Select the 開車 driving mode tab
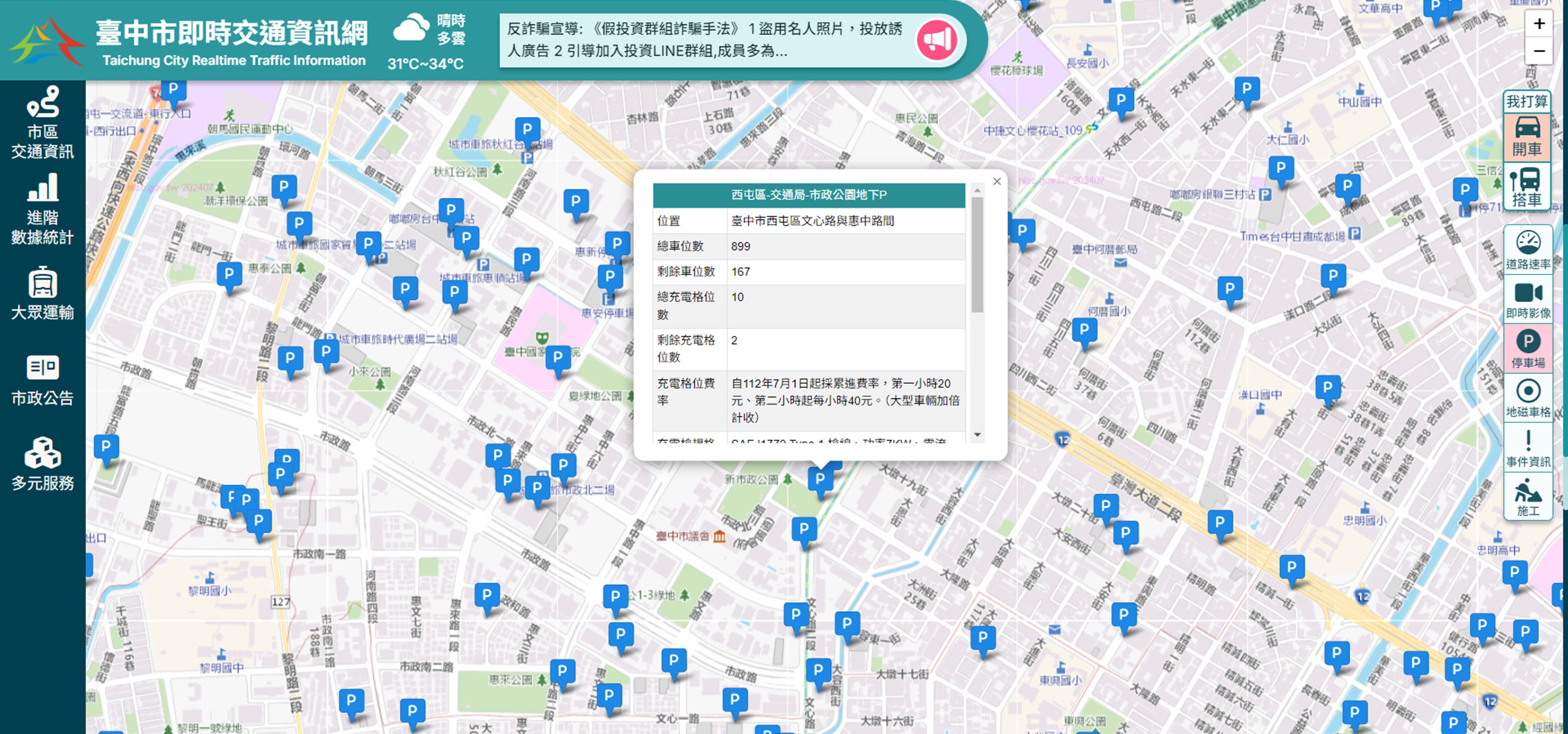 point(1526,137)
